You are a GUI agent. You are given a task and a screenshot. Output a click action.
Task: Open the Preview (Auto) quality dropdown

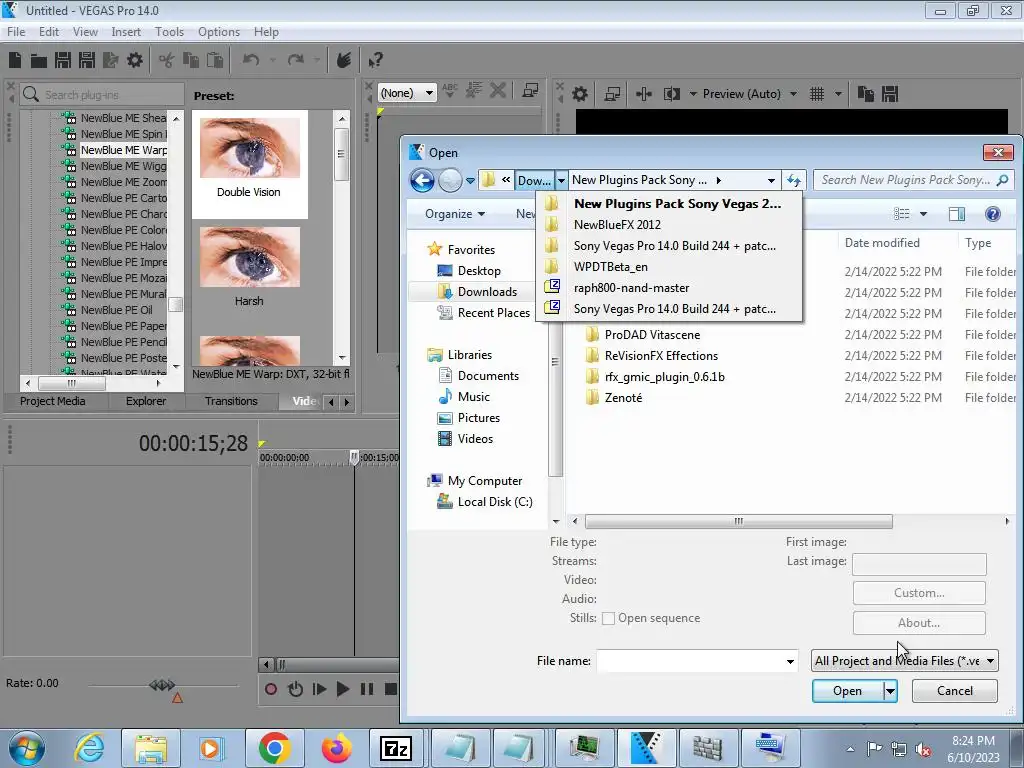(793, 94)
